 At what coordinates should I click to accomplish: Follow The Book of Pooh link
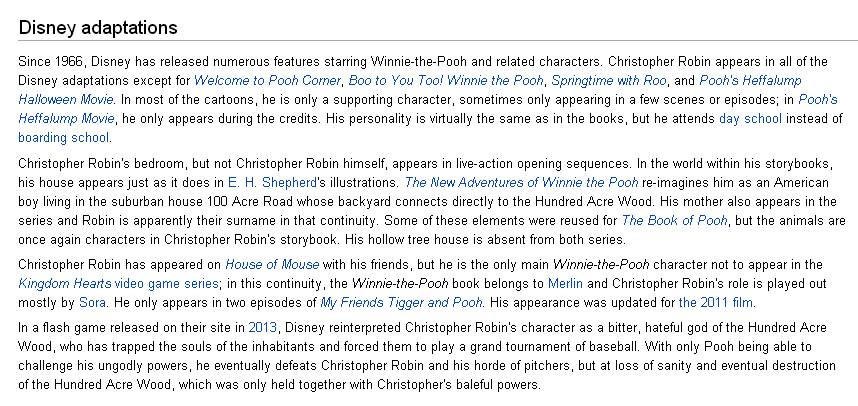click(674, 221)
